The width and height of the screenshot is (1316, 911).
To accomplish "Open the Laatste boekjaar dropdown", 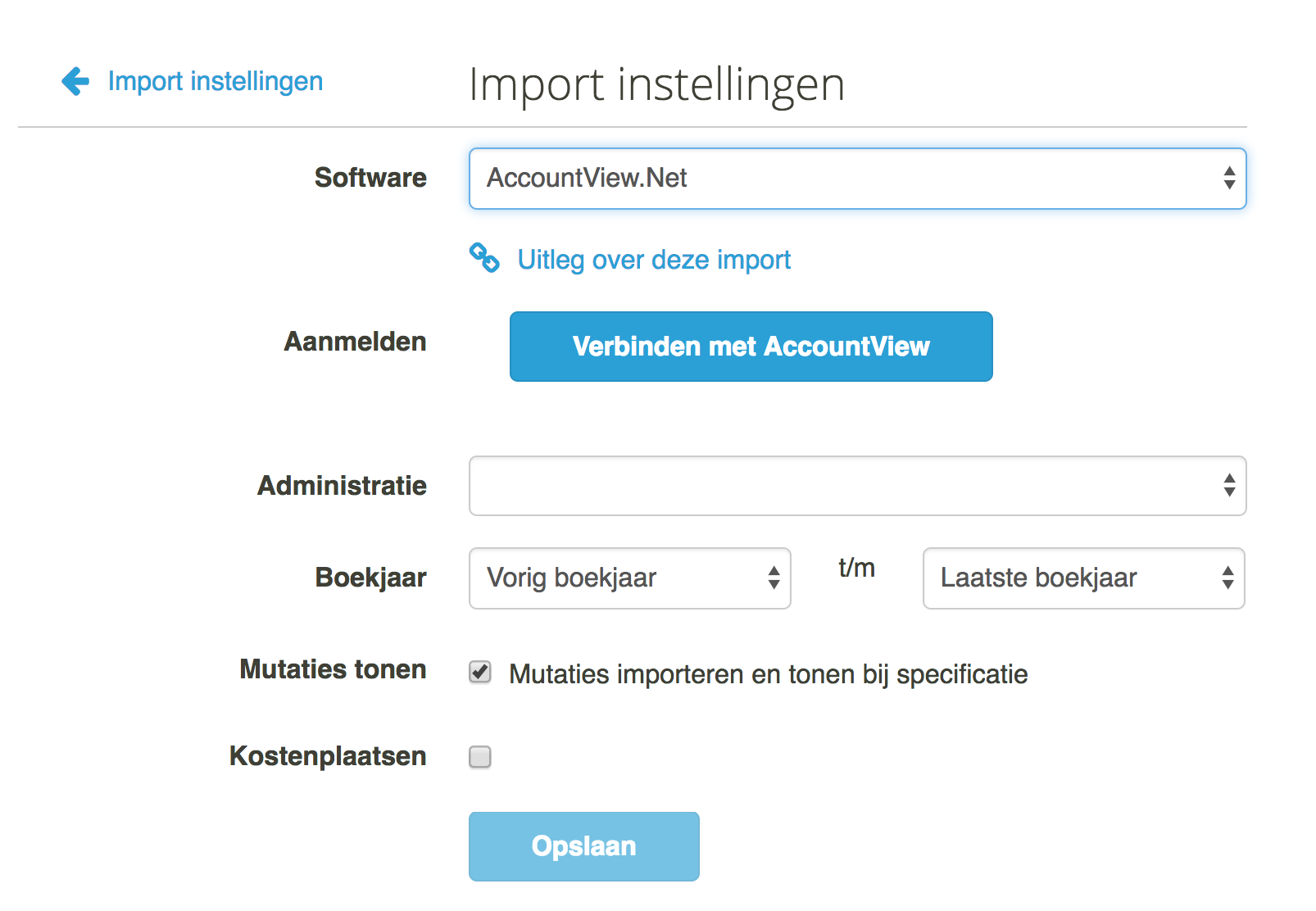I will coord(1083,578).
